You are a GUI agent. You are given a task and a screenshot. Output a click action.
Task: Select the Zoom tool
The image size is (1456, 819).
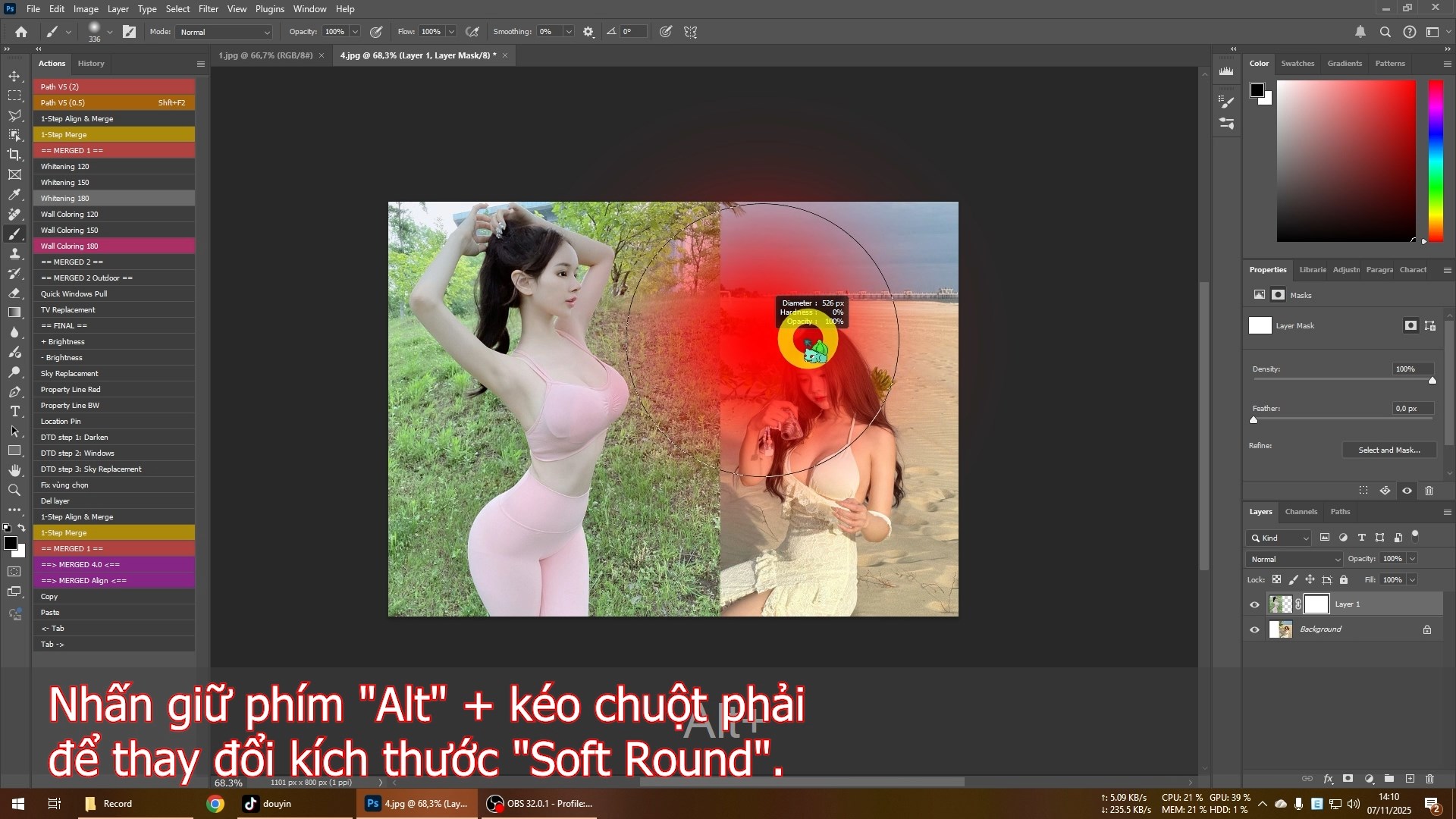(x=14, y=490)
